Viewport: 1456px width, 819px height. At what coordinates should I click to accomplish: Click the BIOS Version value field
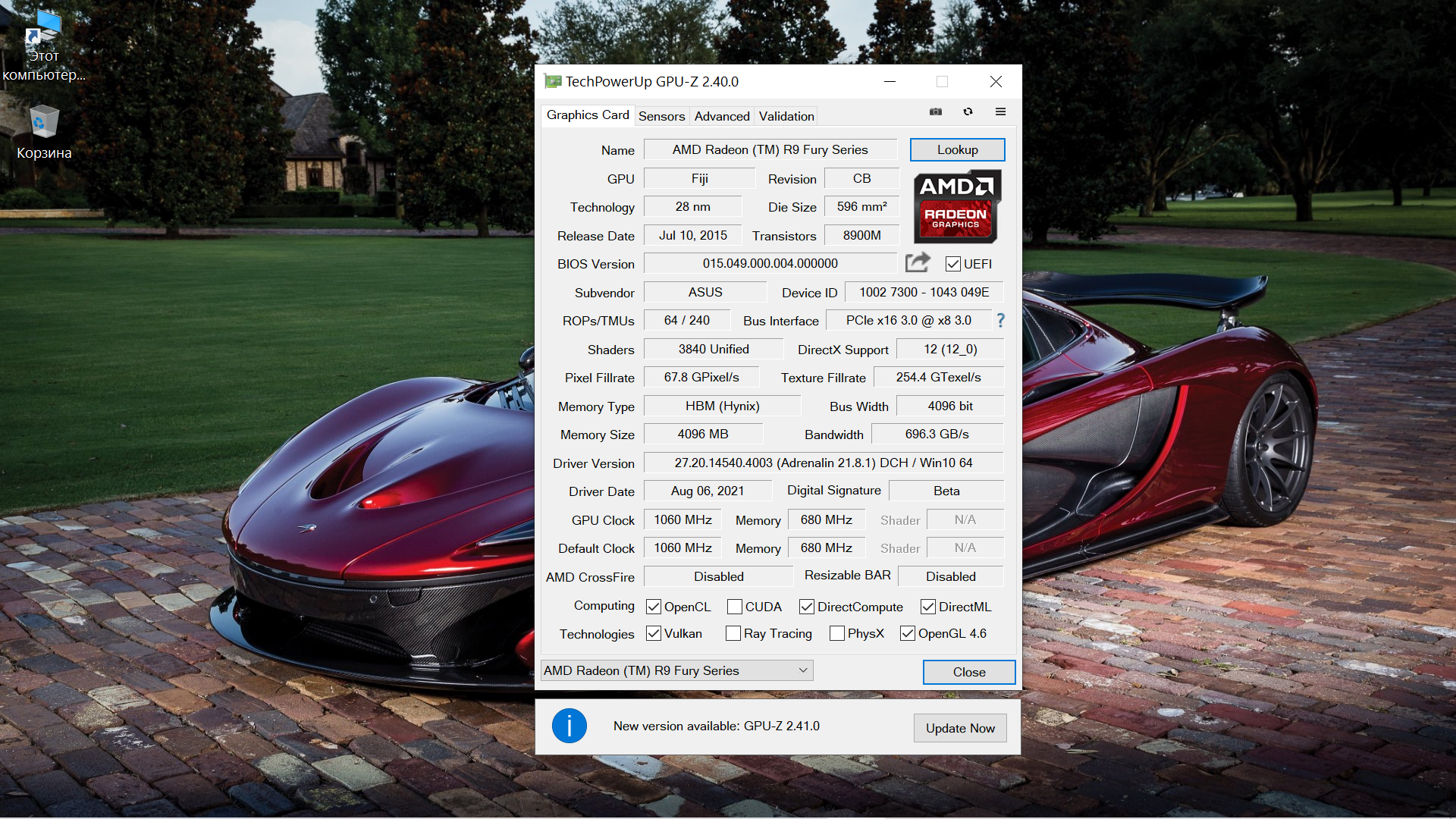click(770, 263)
